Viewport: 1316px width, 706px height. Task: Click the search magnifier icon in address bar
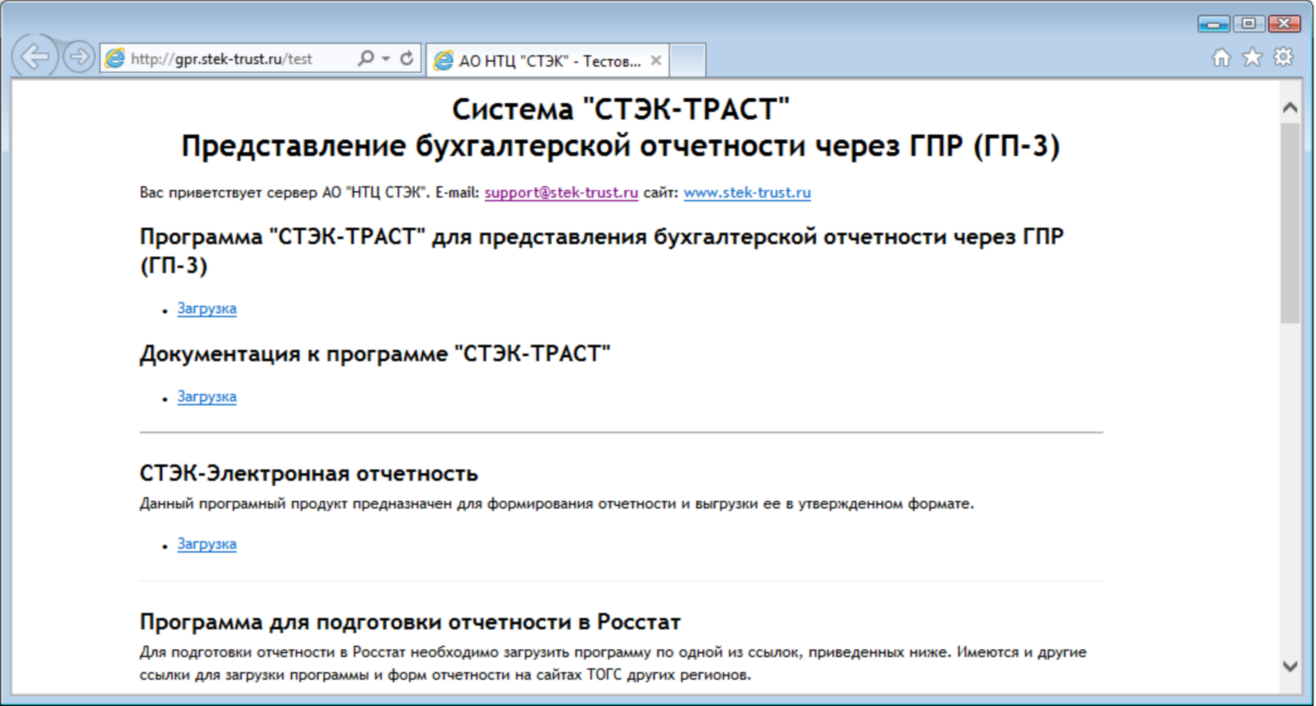(x=366, y=59)
